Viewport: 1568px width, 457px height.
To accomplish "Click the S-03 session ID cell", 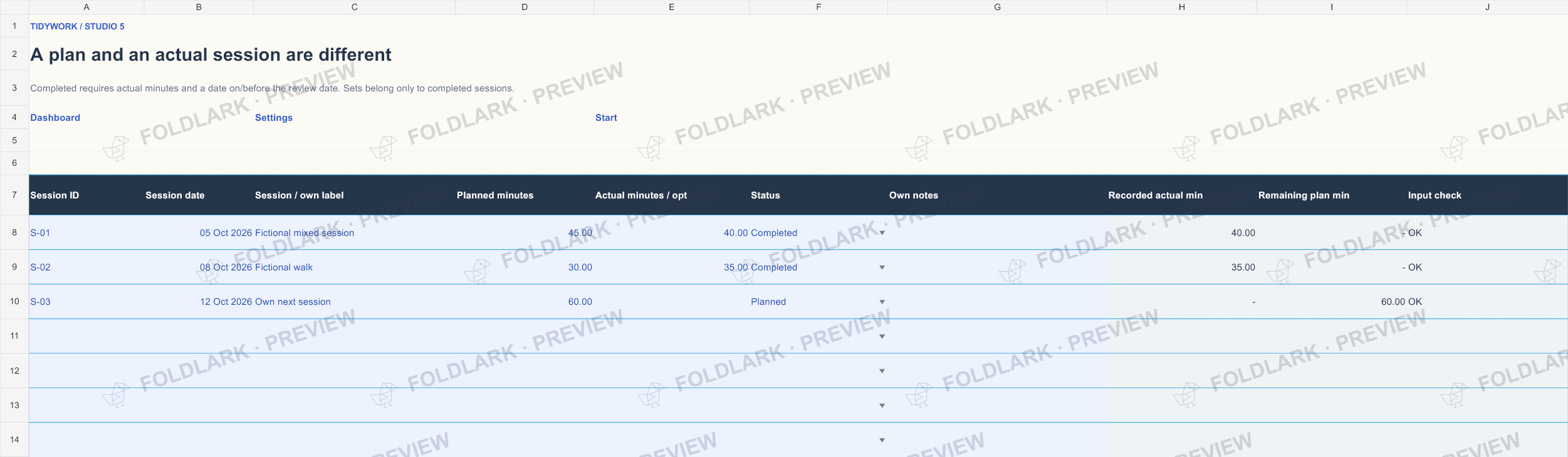I will [86, 302].
